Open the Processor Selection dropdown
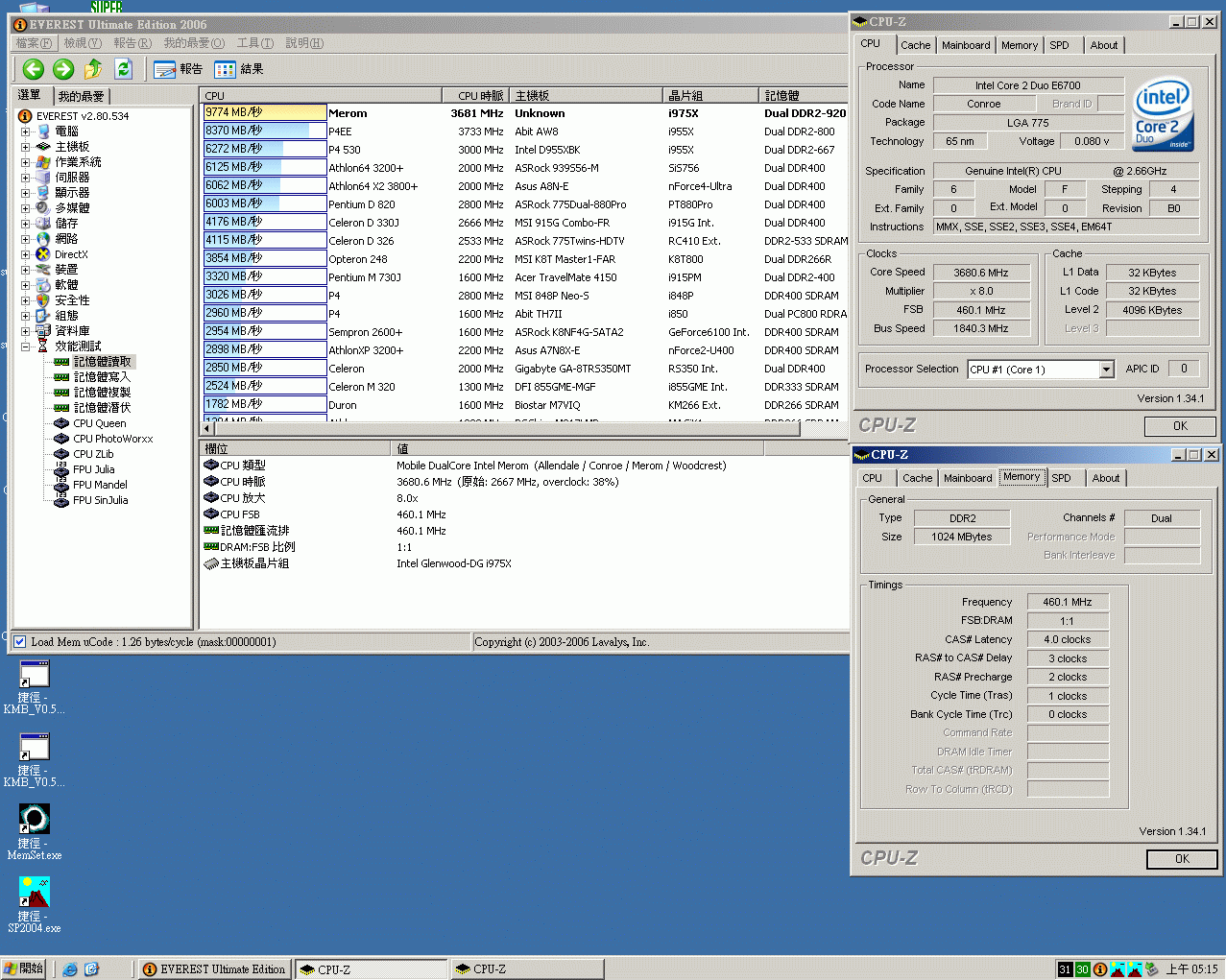 (x=1106, y=370)
